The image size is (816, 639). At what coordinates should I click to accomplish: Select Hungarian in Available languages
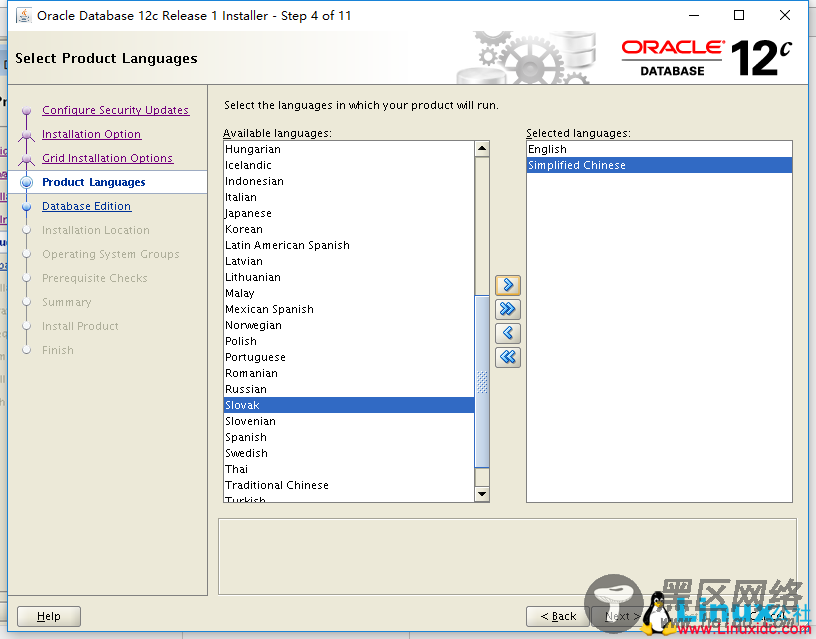point(349,149)
